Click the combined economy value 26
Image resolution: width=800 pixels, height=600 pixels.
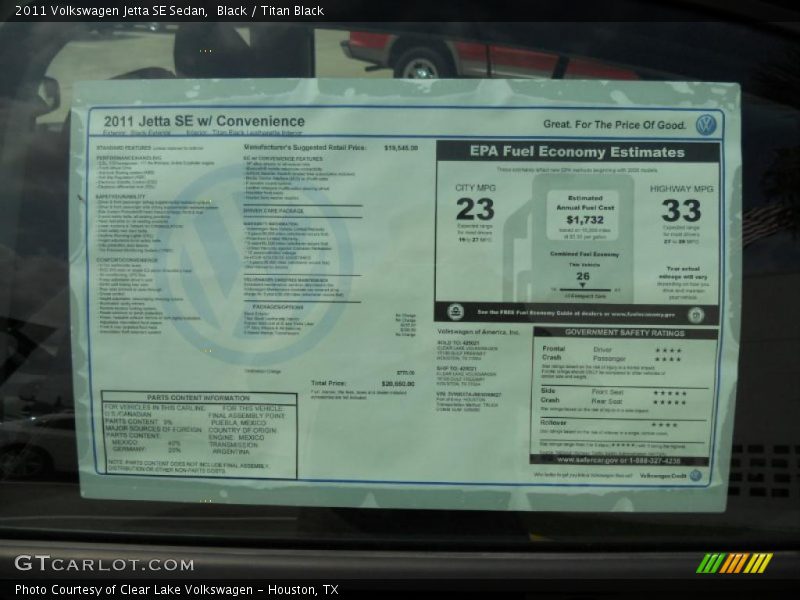(x=583, y=276)
